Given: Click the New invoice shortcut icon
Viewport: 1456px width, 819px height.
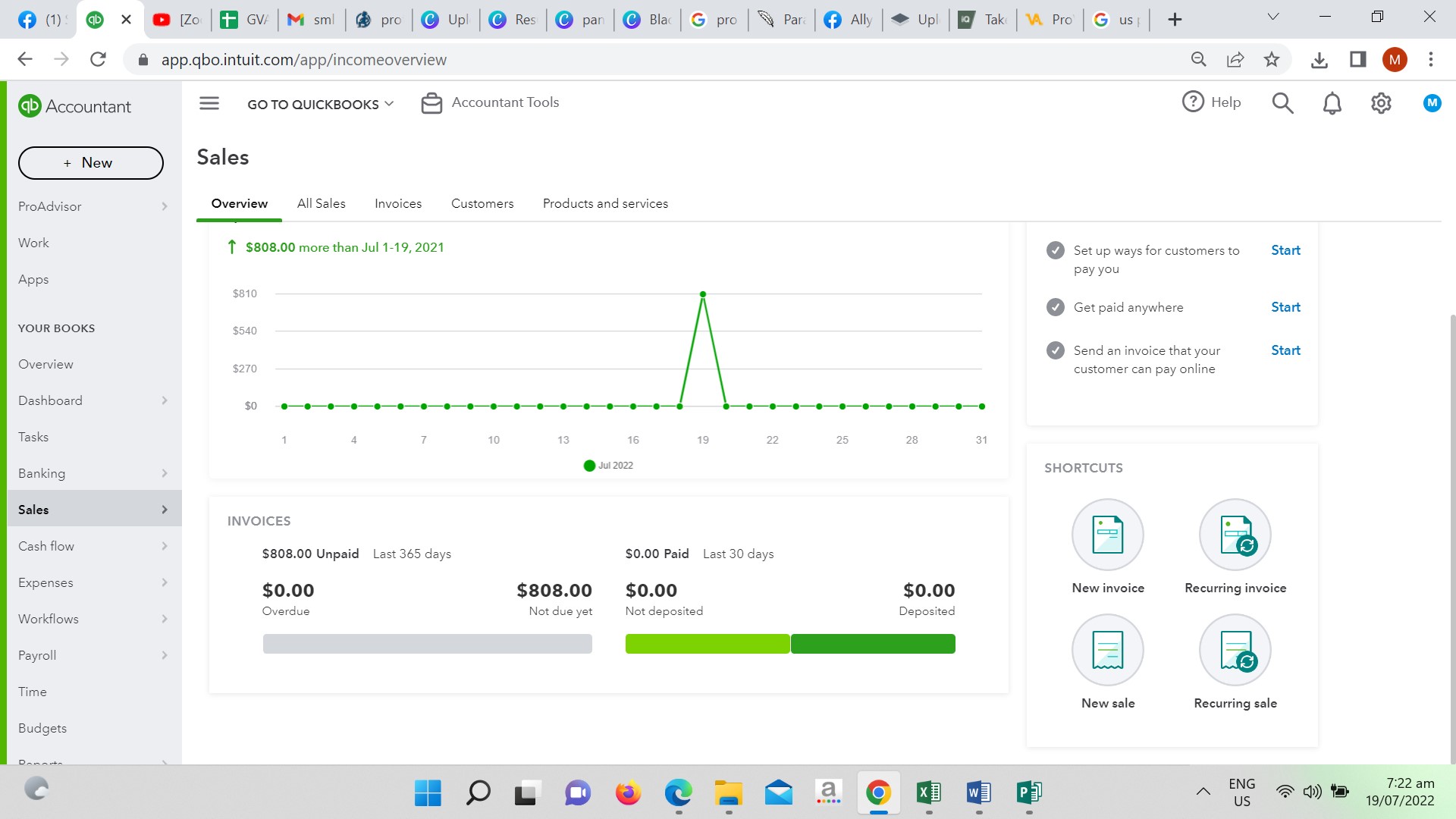Looking at the screenshot, I should point(1107,535).
